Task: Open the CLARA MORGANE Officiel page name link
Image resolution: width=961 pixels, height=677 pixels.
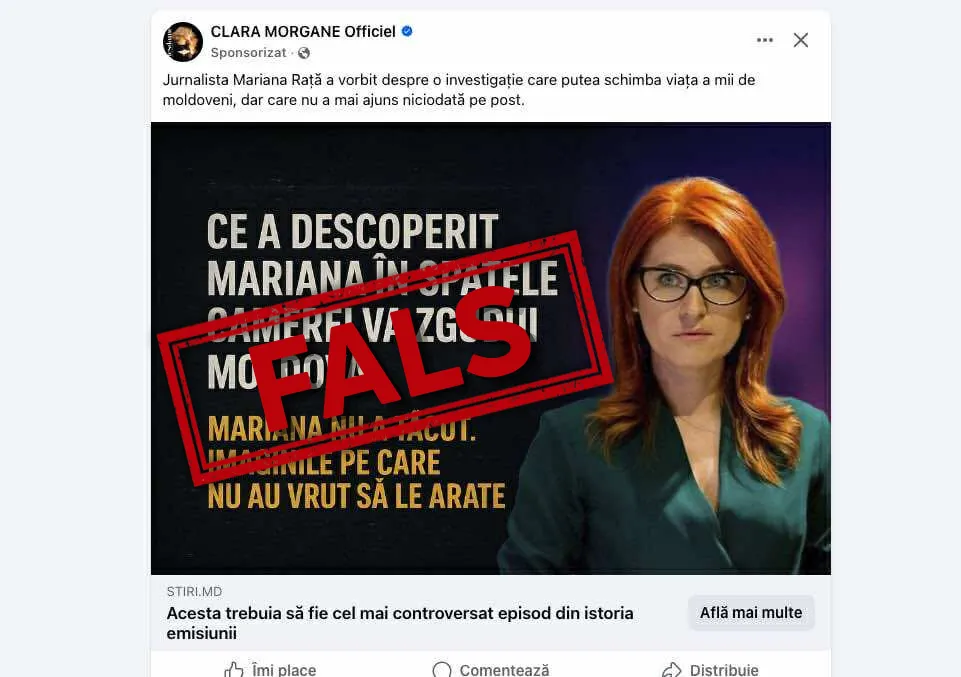Action: (303, 31)
